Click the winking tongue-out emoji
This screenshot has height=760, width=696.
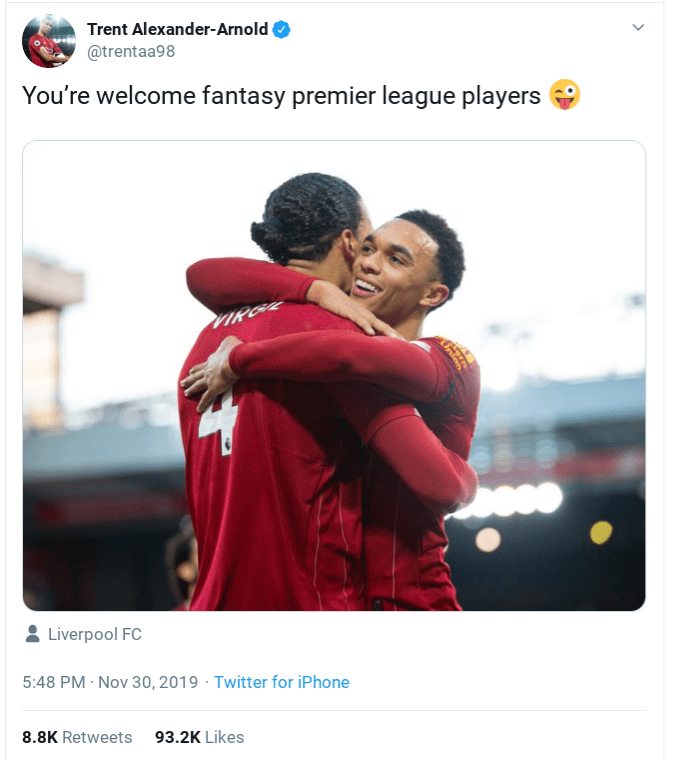(565, 96)
